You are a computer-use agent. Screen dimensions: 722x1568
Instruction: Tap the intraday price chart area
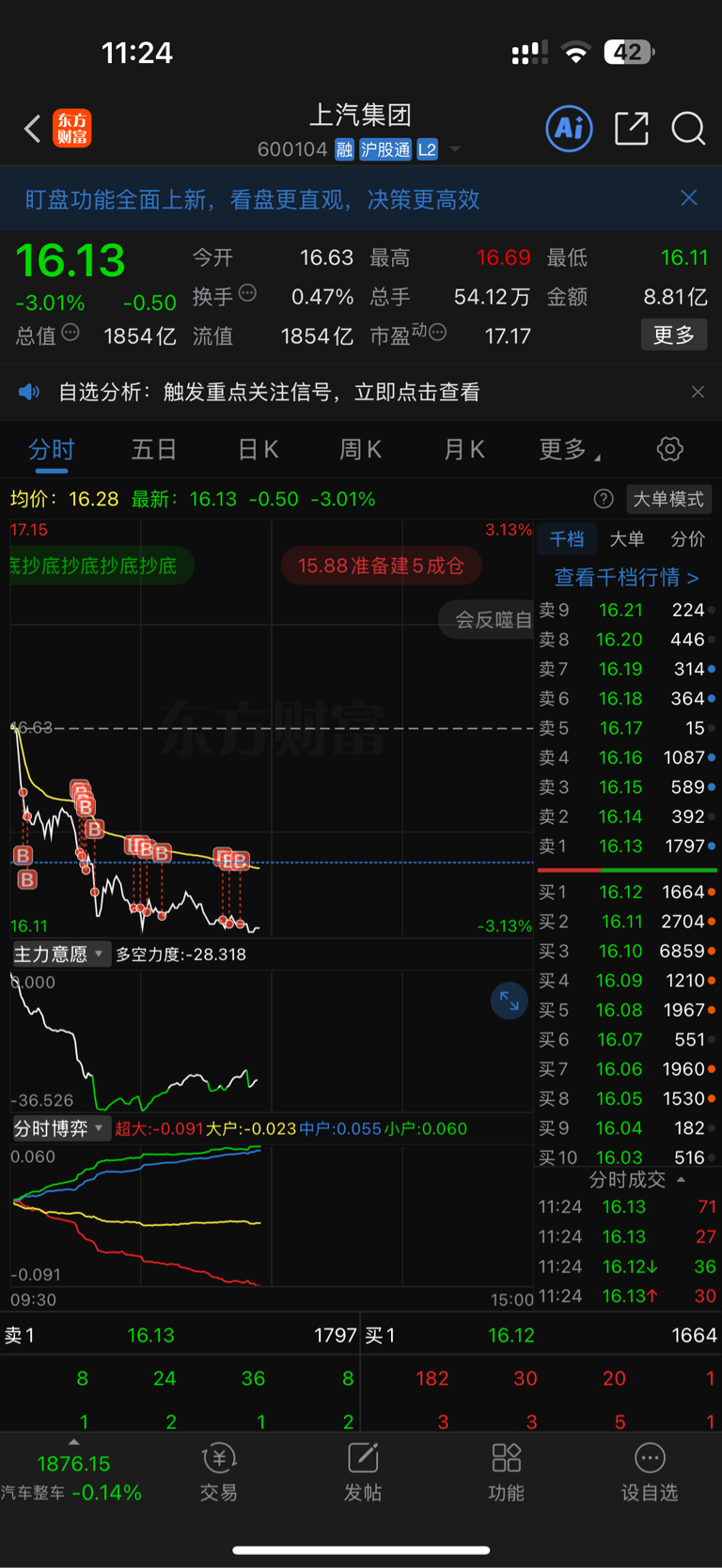click(272, 728)
